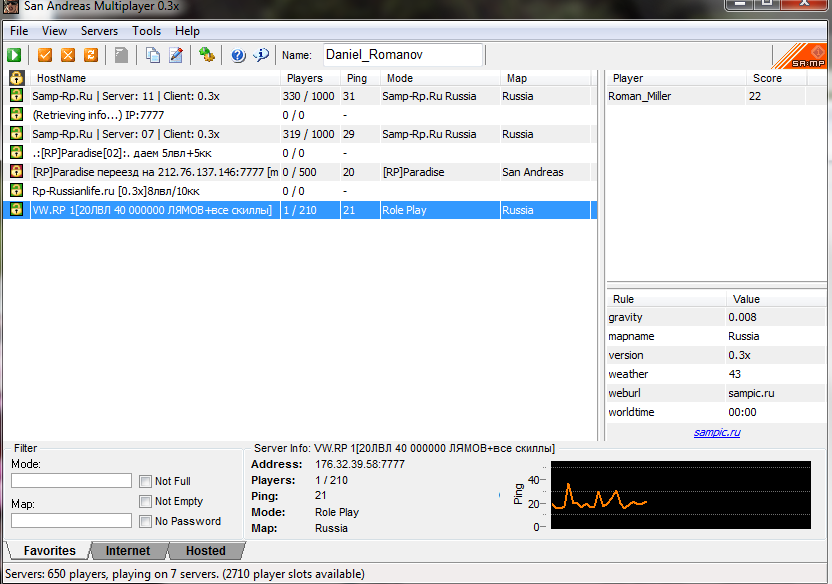Click the Rule column header

coord(666,299)
